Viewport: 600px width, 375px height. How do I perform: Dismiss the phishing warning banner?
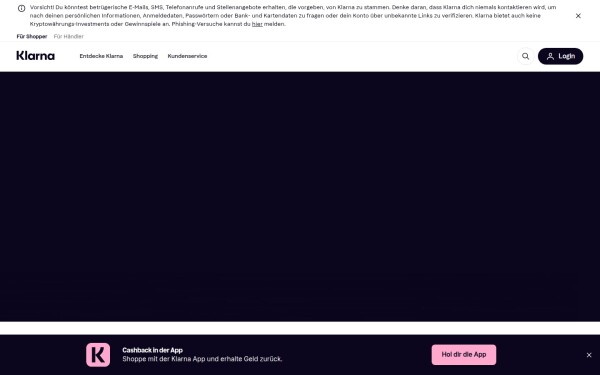pyautogui.click(x=578, y=16)
